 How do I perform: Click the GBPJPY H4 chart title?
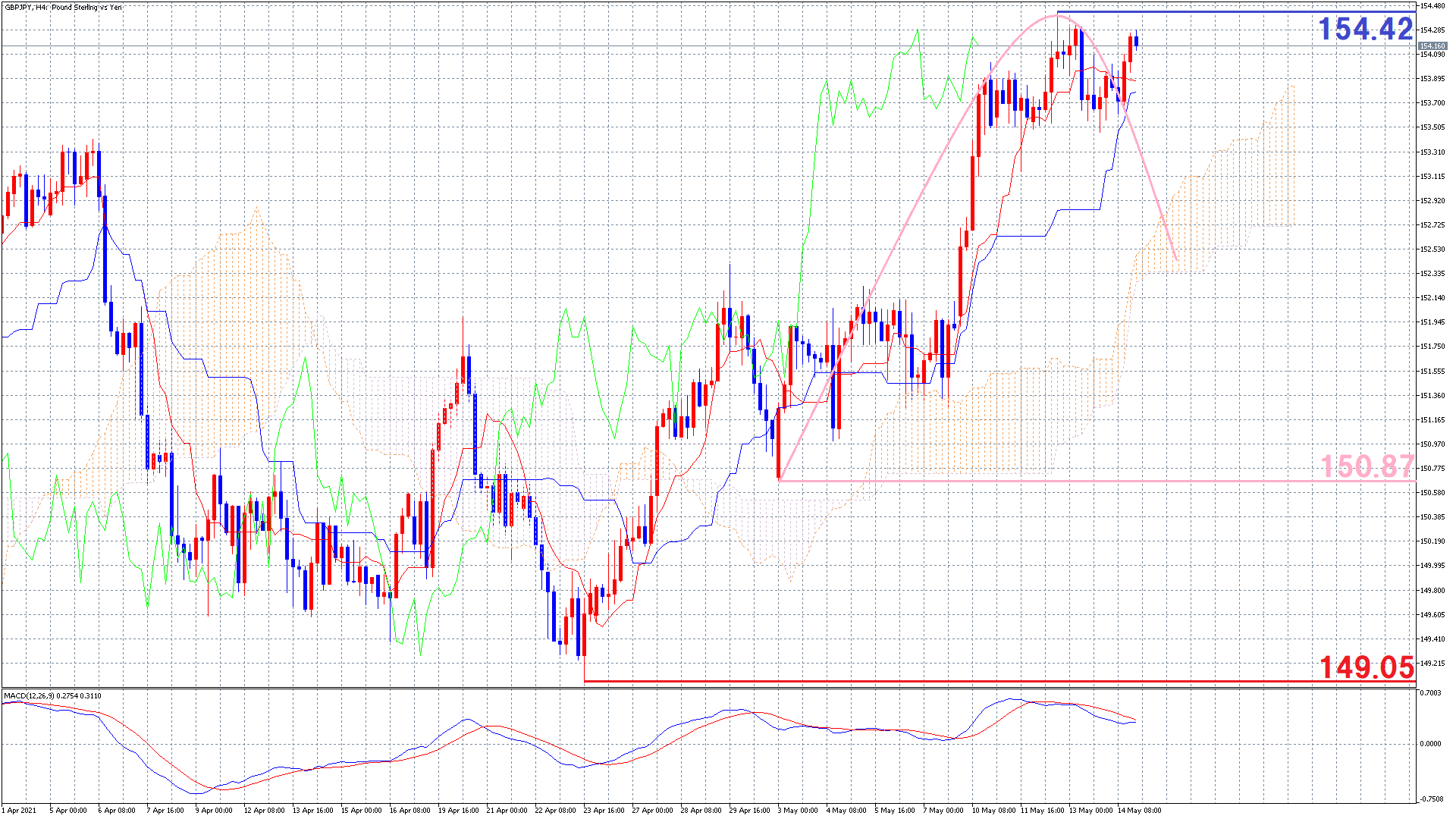coord(62,8)
